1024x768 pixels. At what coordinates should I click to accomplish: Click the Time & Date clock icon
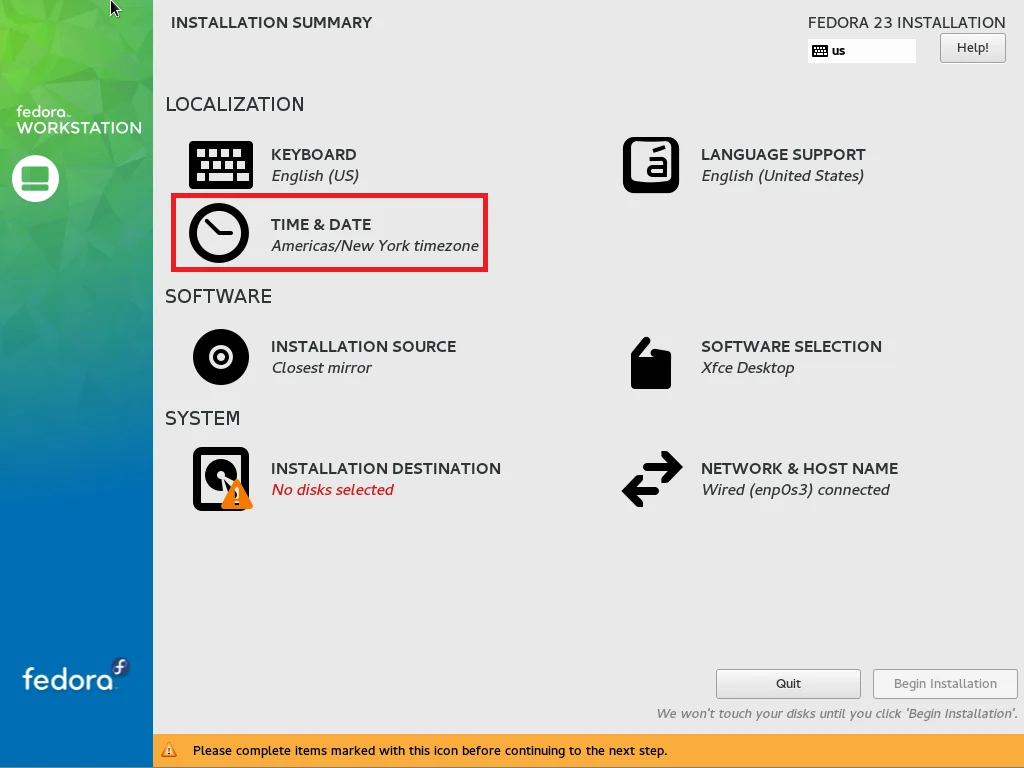(x=219, y=233)
